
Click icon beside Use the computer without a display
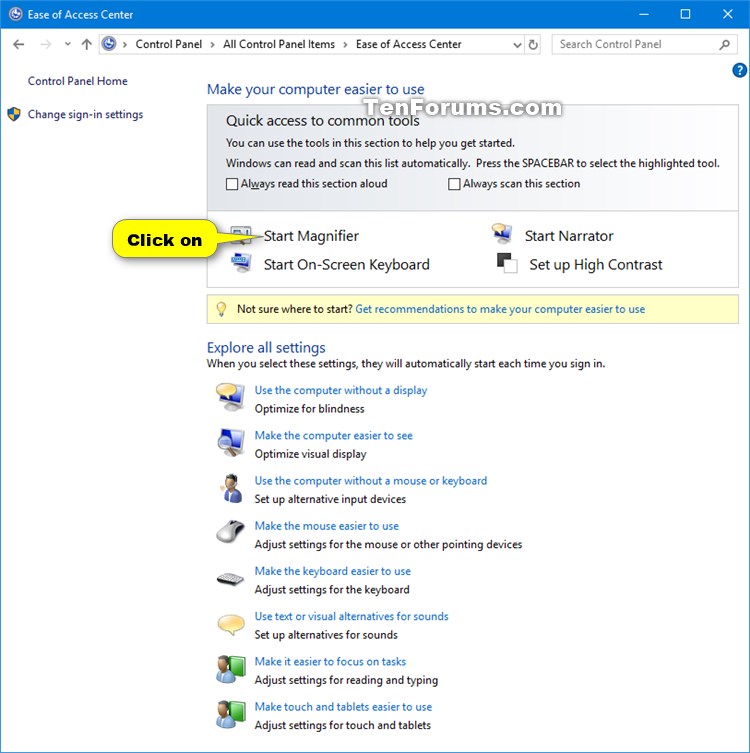point(230,397)
